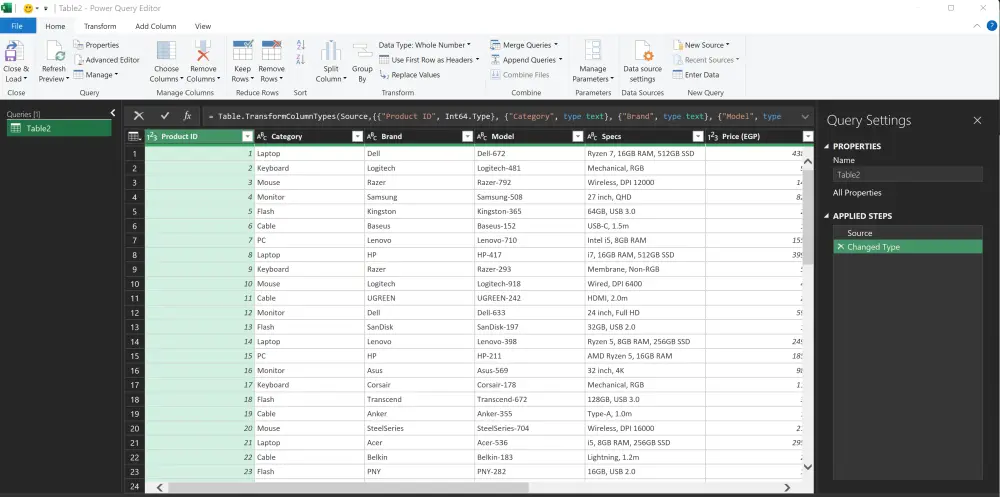Select the cell 'Ryzen 7, 16GB RAM, 512GB SSD'

[645, 154]
